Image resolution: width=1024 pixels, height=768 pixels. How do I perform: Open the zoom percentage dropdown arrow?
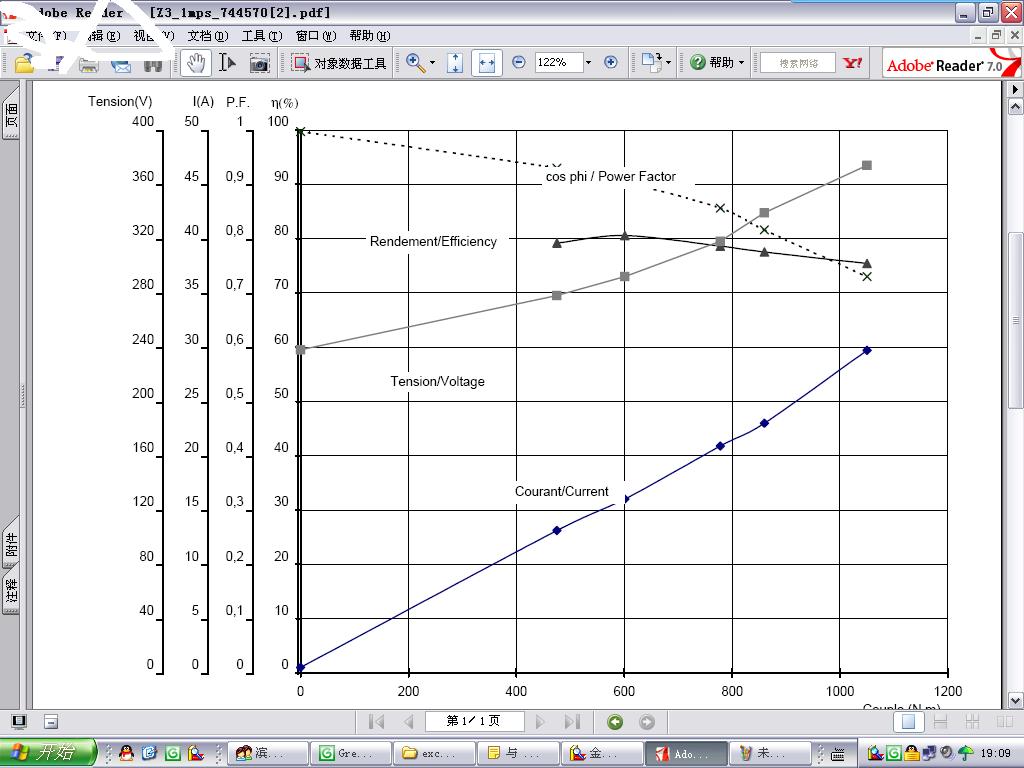(x=588, y=63)
